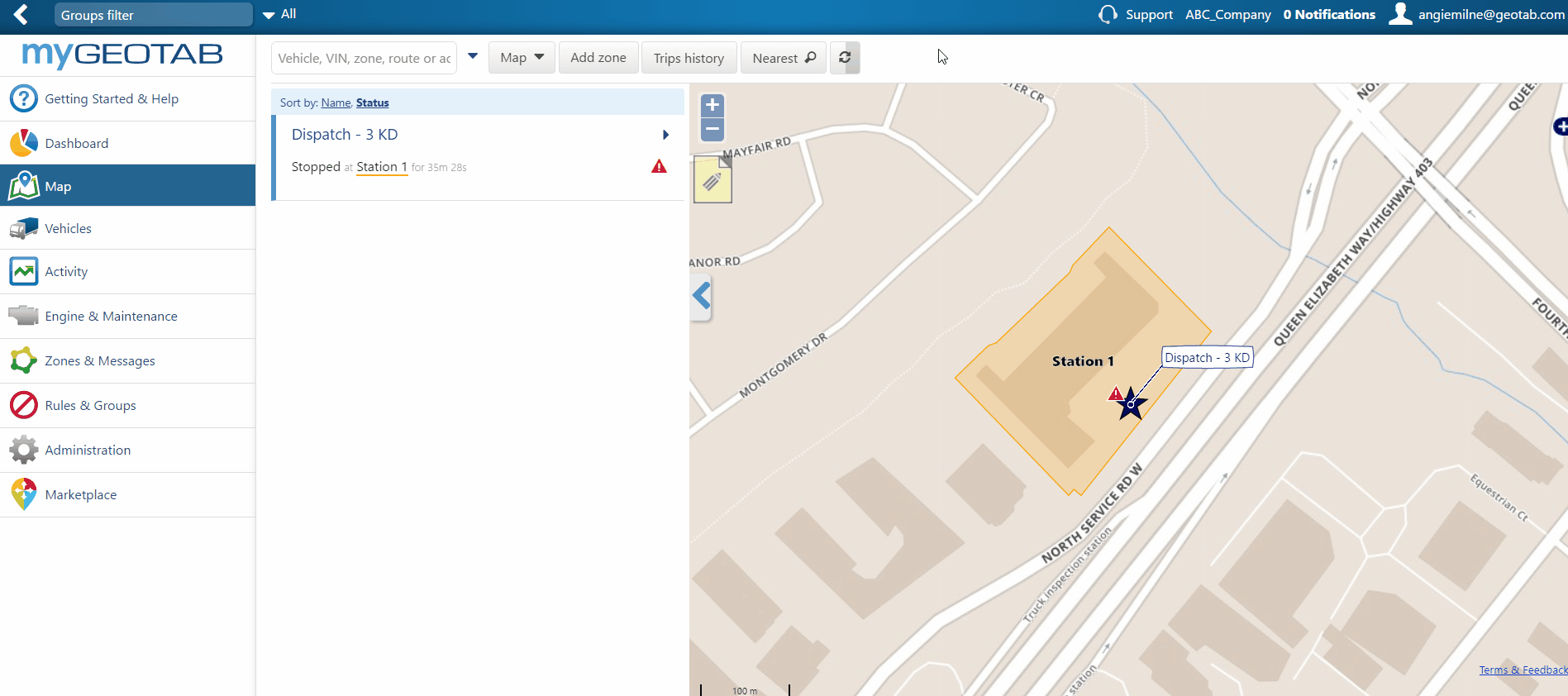Click the vehicle, VIN, zone search box

[364, 58]
